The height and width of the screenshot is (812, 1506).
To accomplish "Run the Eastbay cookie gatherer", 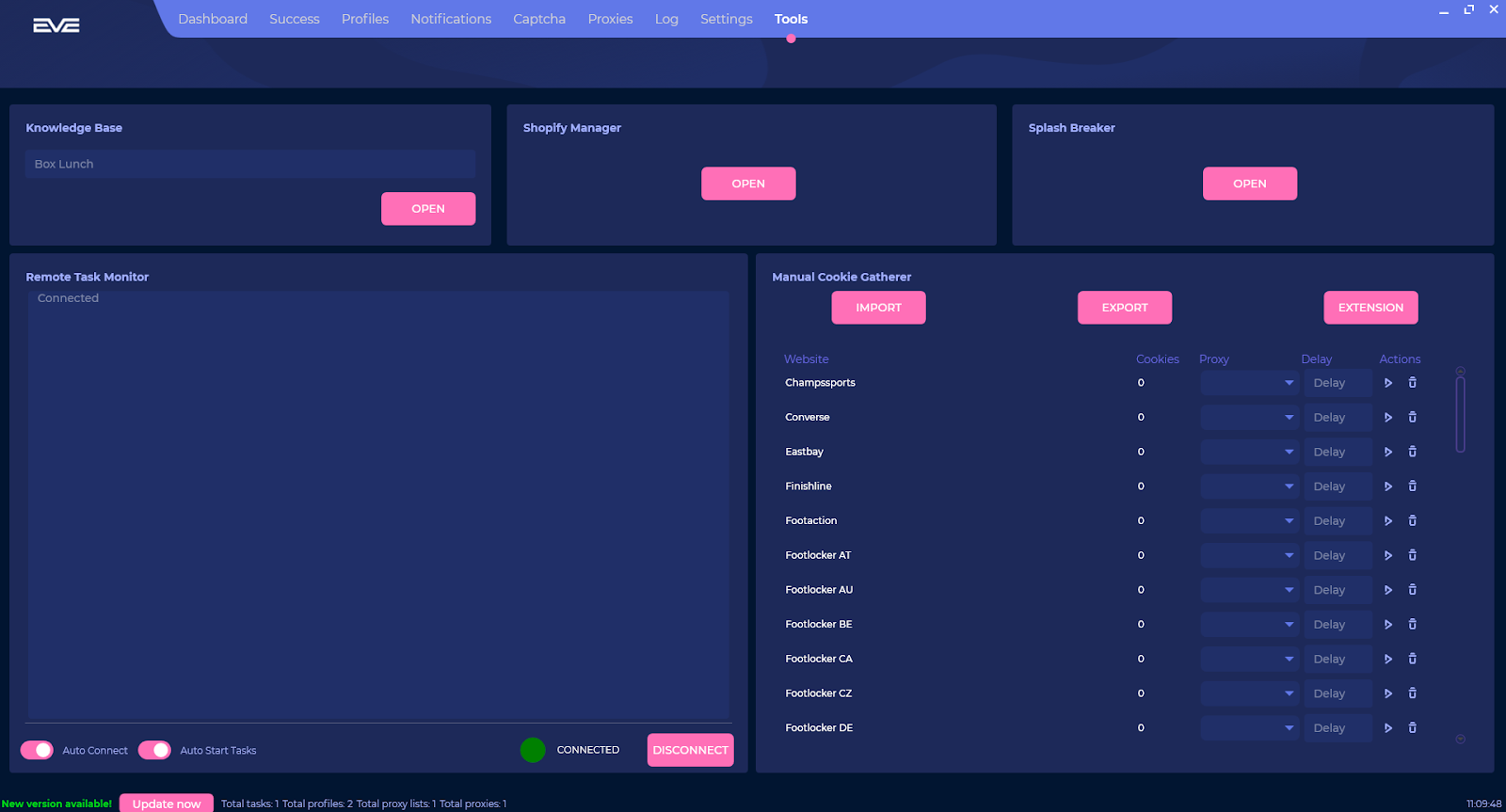I will [x=1387, y=452].
